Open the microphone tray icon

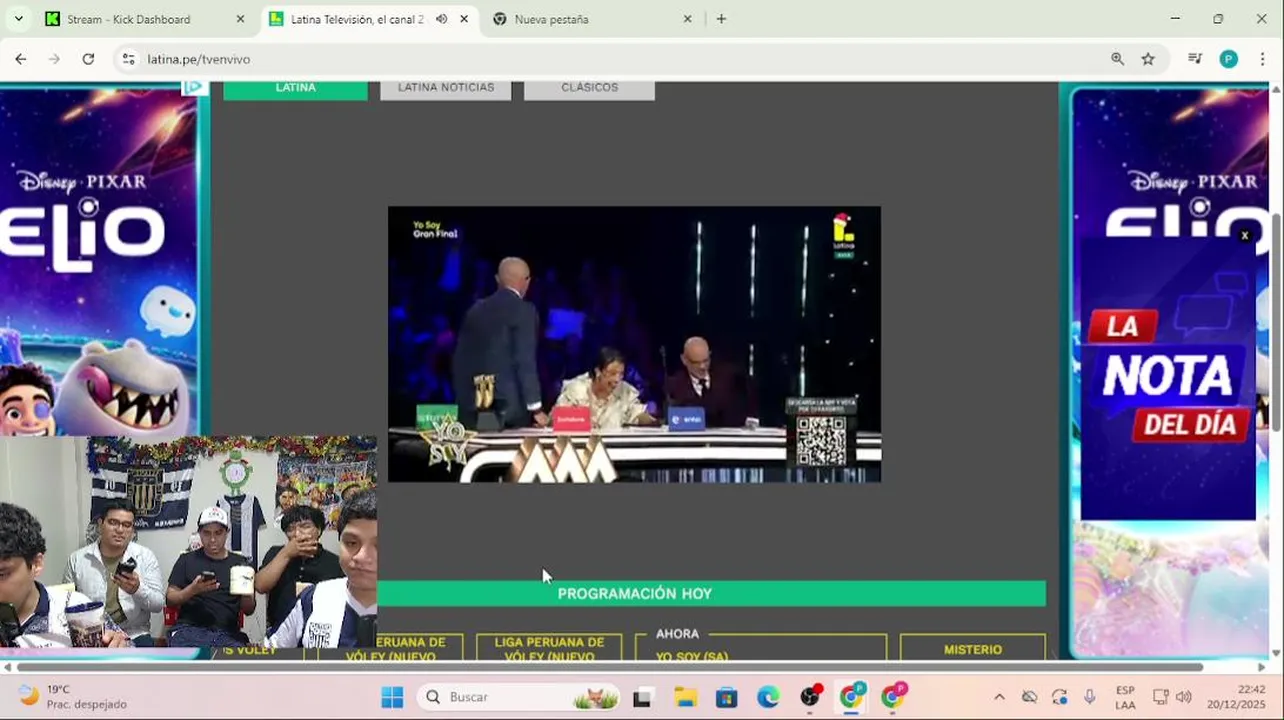click(x=1089, y=697)
